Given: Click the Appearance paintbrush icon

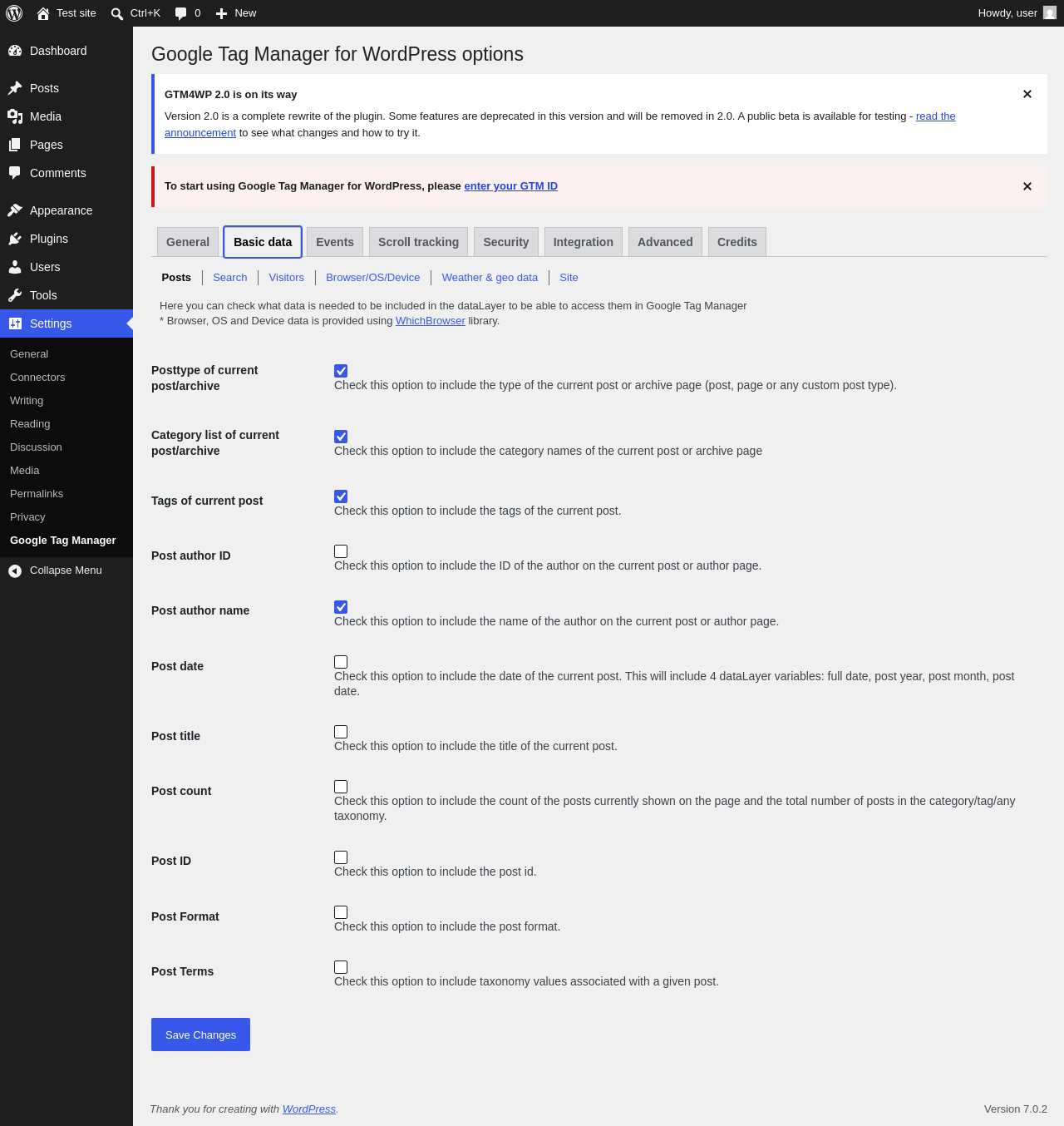Looking at the screenshot, I should point(15,210).
